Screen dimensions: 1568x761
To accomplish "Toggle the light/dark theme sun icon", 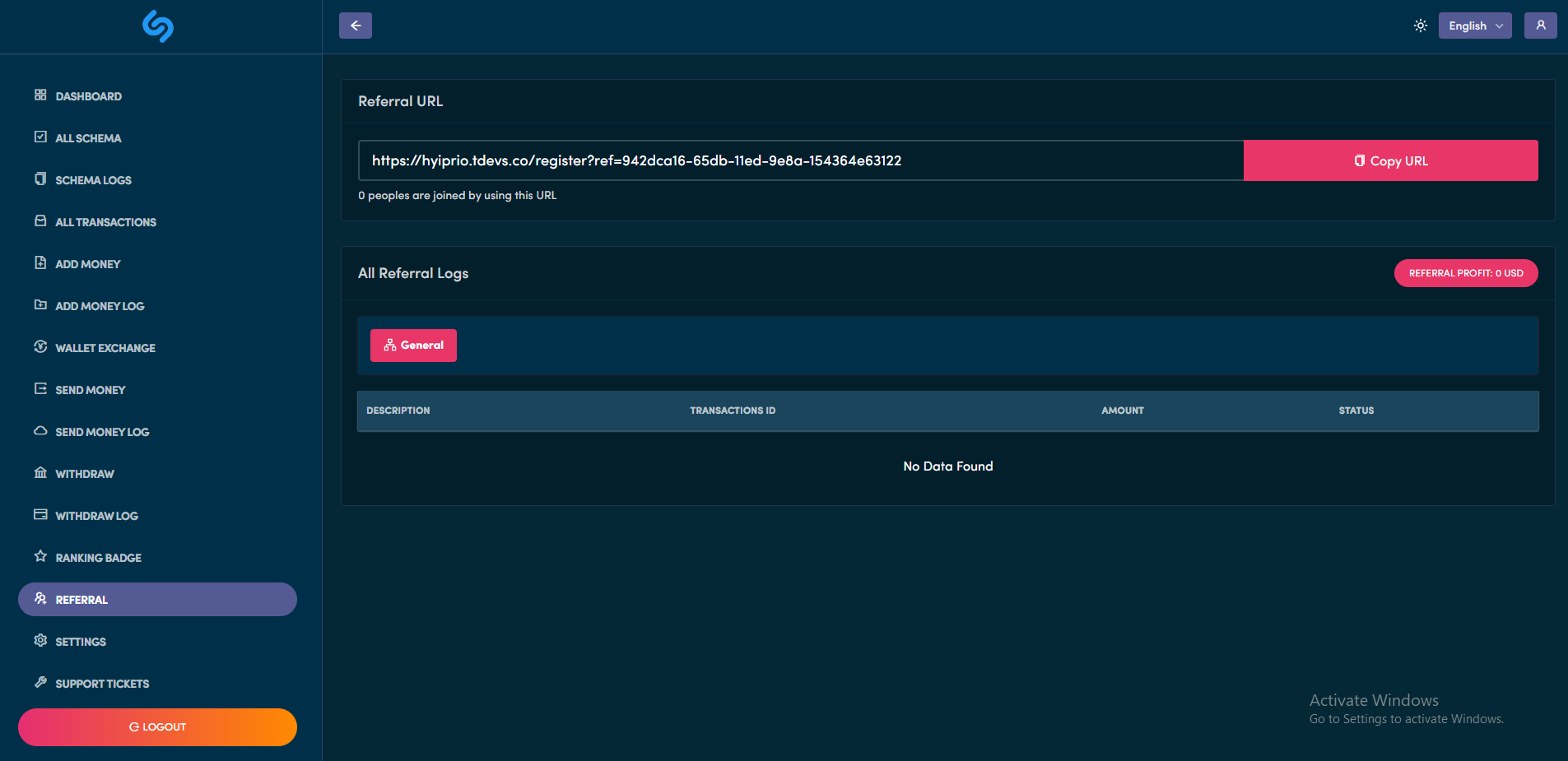I will (1421, 26).
